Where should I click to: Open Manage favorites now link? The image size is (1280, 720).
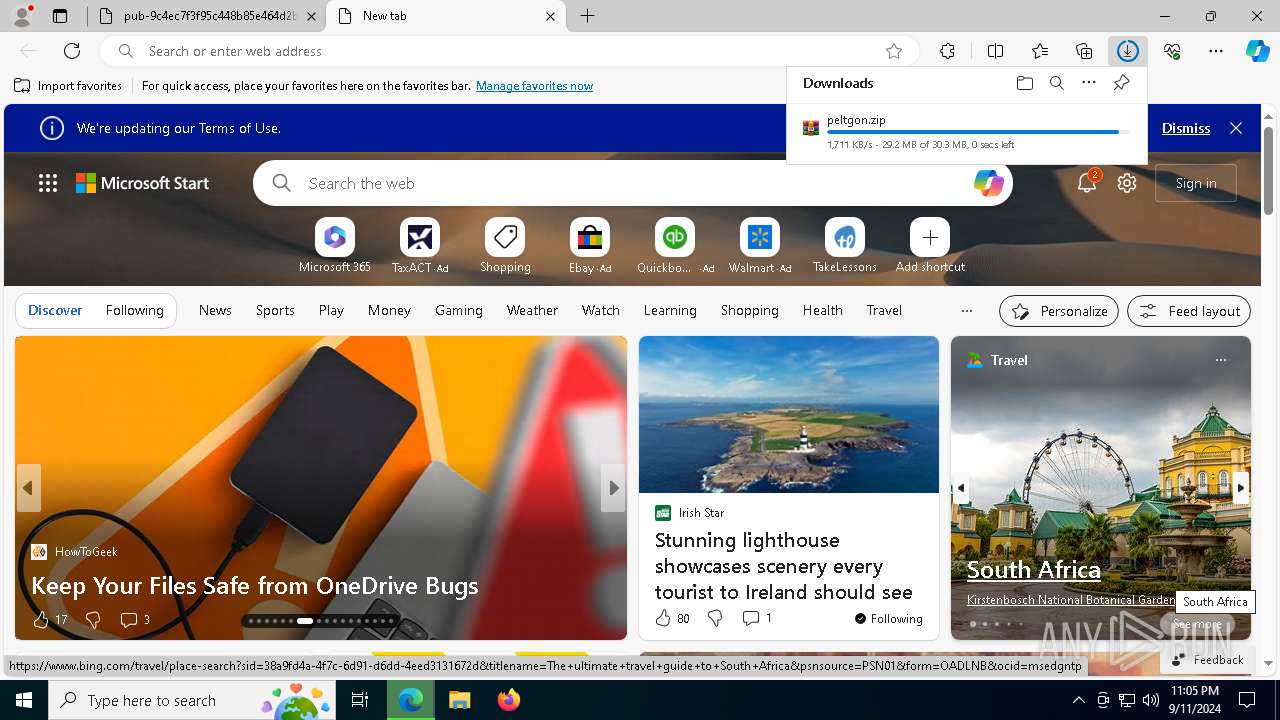[534, 86]
